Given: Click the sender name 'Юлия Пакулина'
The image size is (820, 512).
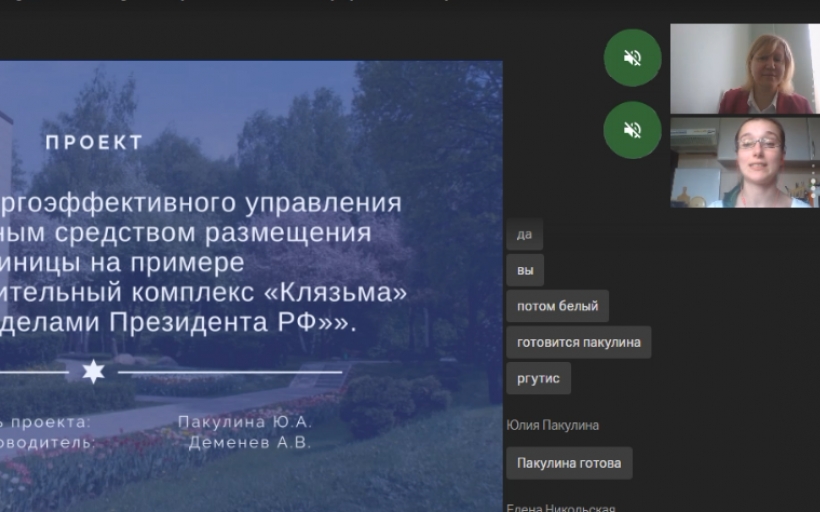Looking at the screenshot, I should point(552,425).
